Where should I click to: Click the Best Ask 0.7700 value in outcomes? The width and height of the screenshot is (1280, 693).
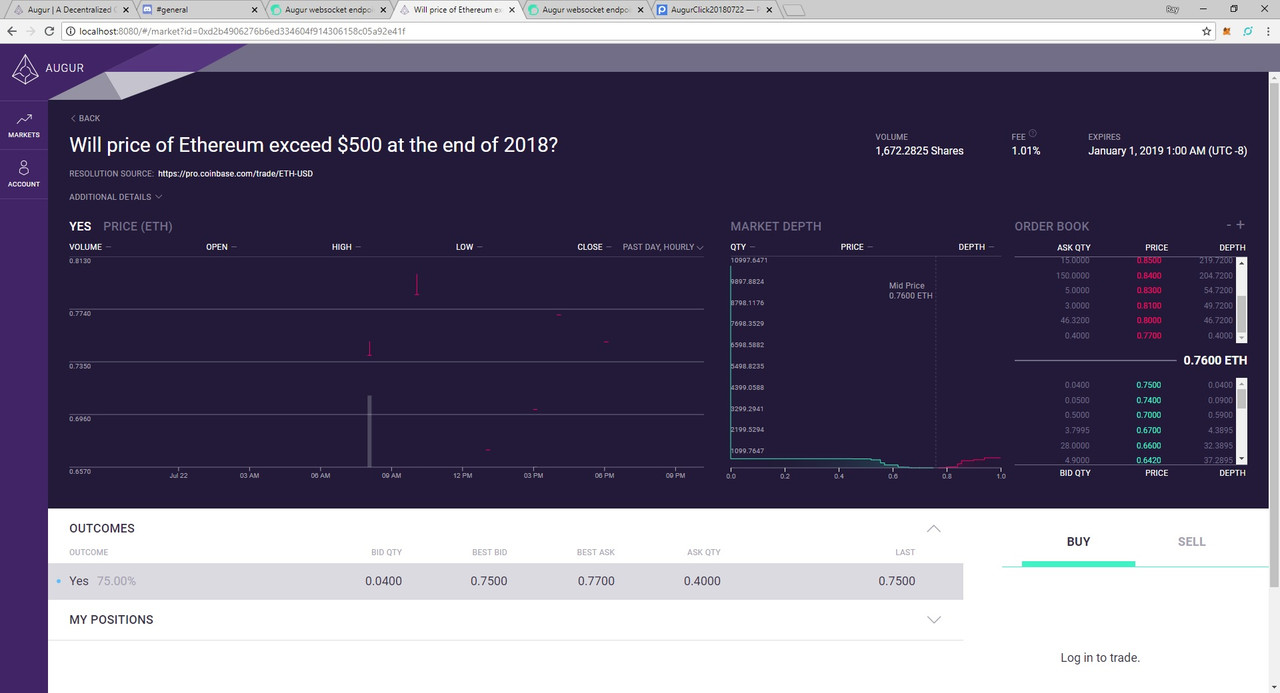pyautogui.click(x=596, y=581)
